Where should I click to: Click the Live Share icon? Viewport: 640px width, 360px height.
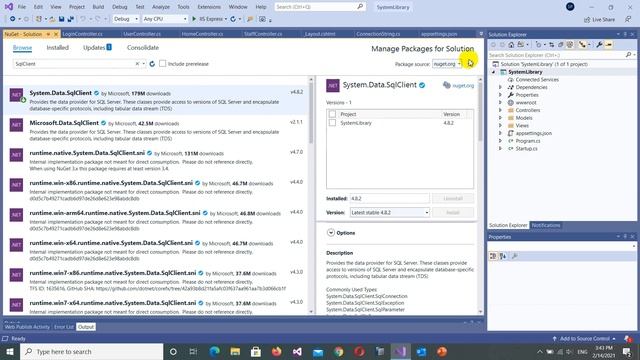[x=599, y=19]
